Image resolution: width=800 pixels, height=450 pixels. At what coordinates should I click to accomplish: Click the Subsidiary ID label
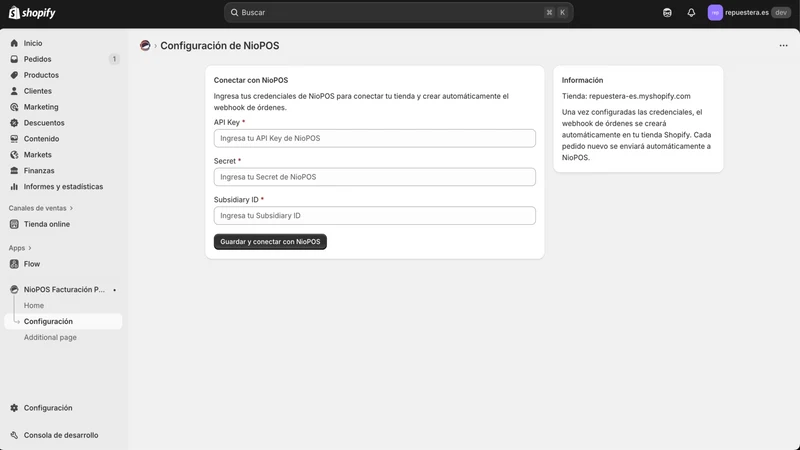(x=236, y=199)
